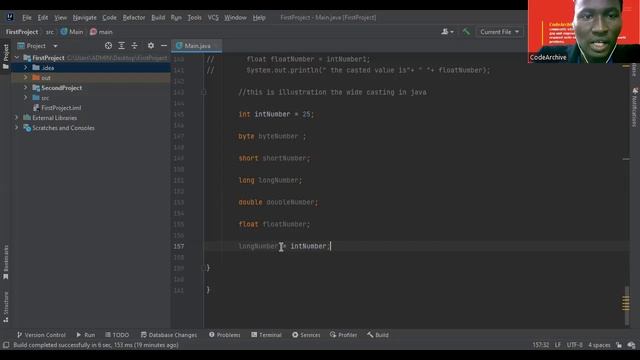Open the Profiler tool window
The width and height of the screenshot is (640, 360).
[343, 335]
